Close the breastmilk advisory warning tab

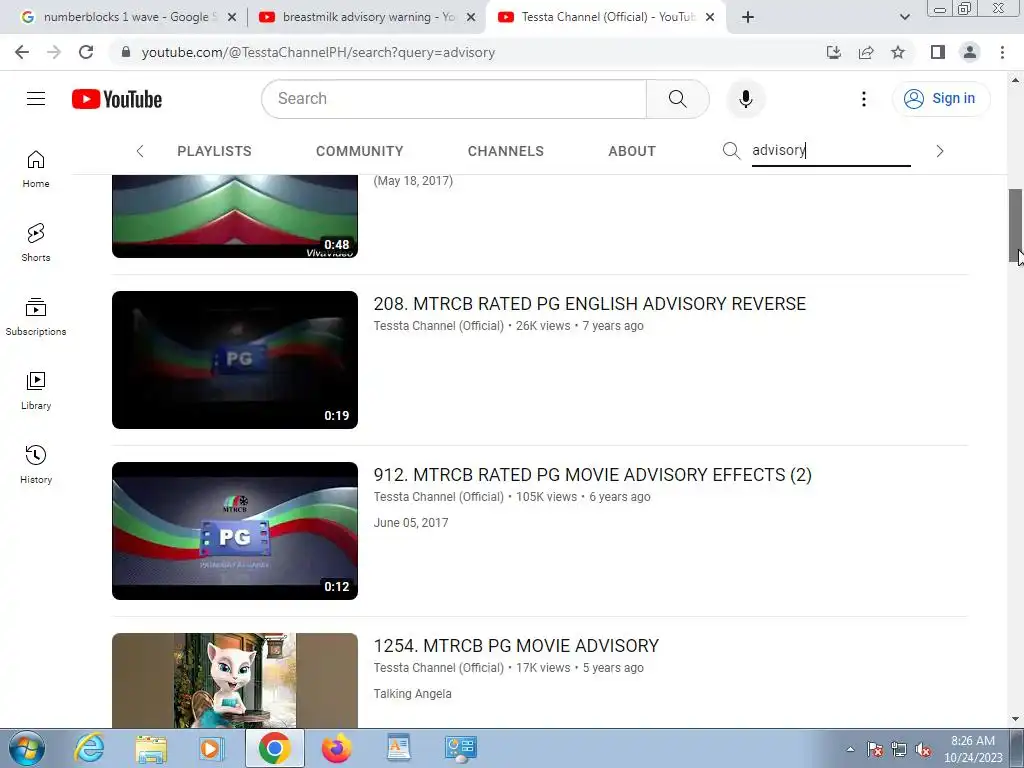click(x=471, y=18)
